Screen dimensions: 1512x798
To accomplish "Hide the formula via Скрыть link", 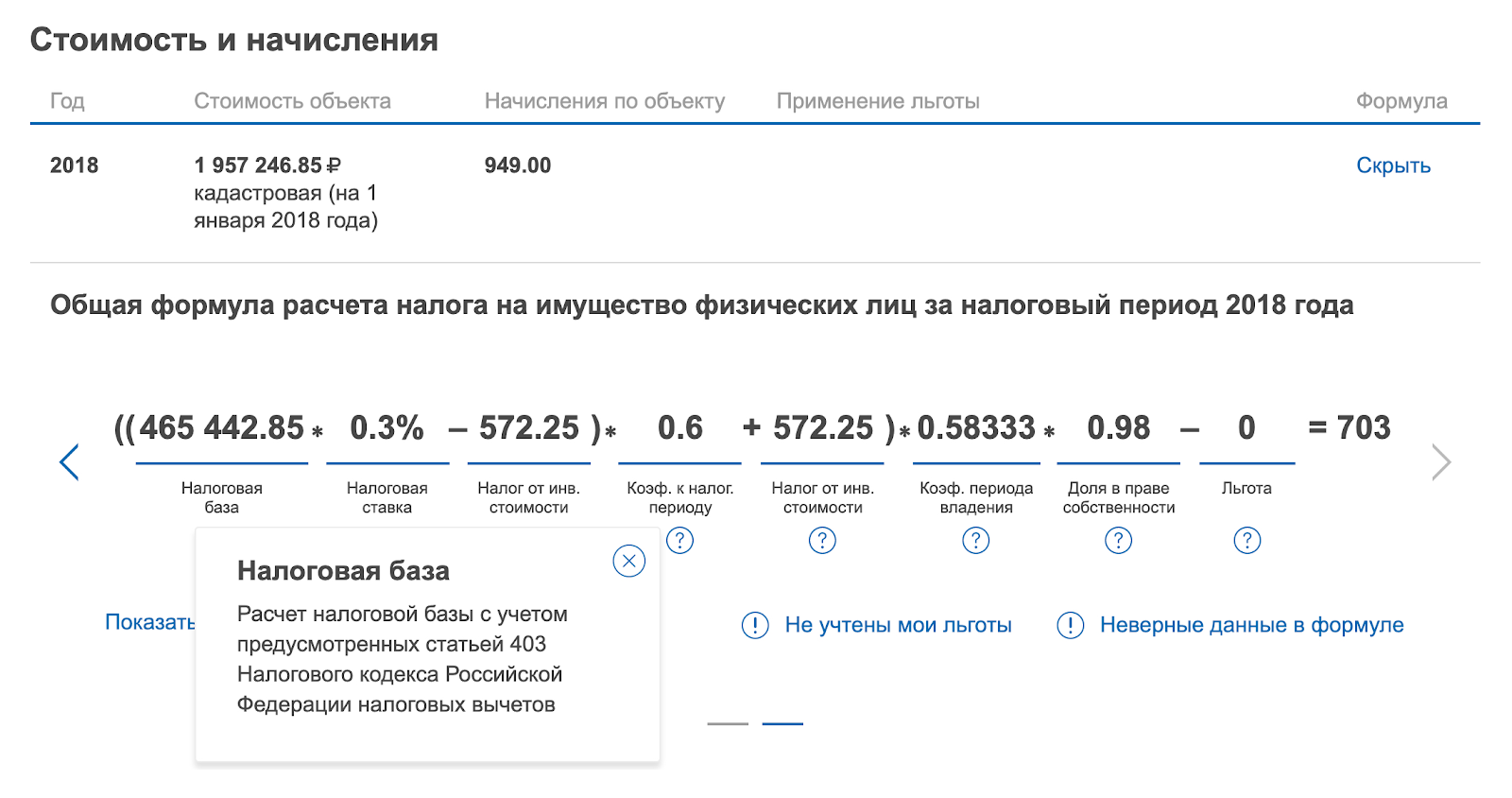I will 1393,165.
